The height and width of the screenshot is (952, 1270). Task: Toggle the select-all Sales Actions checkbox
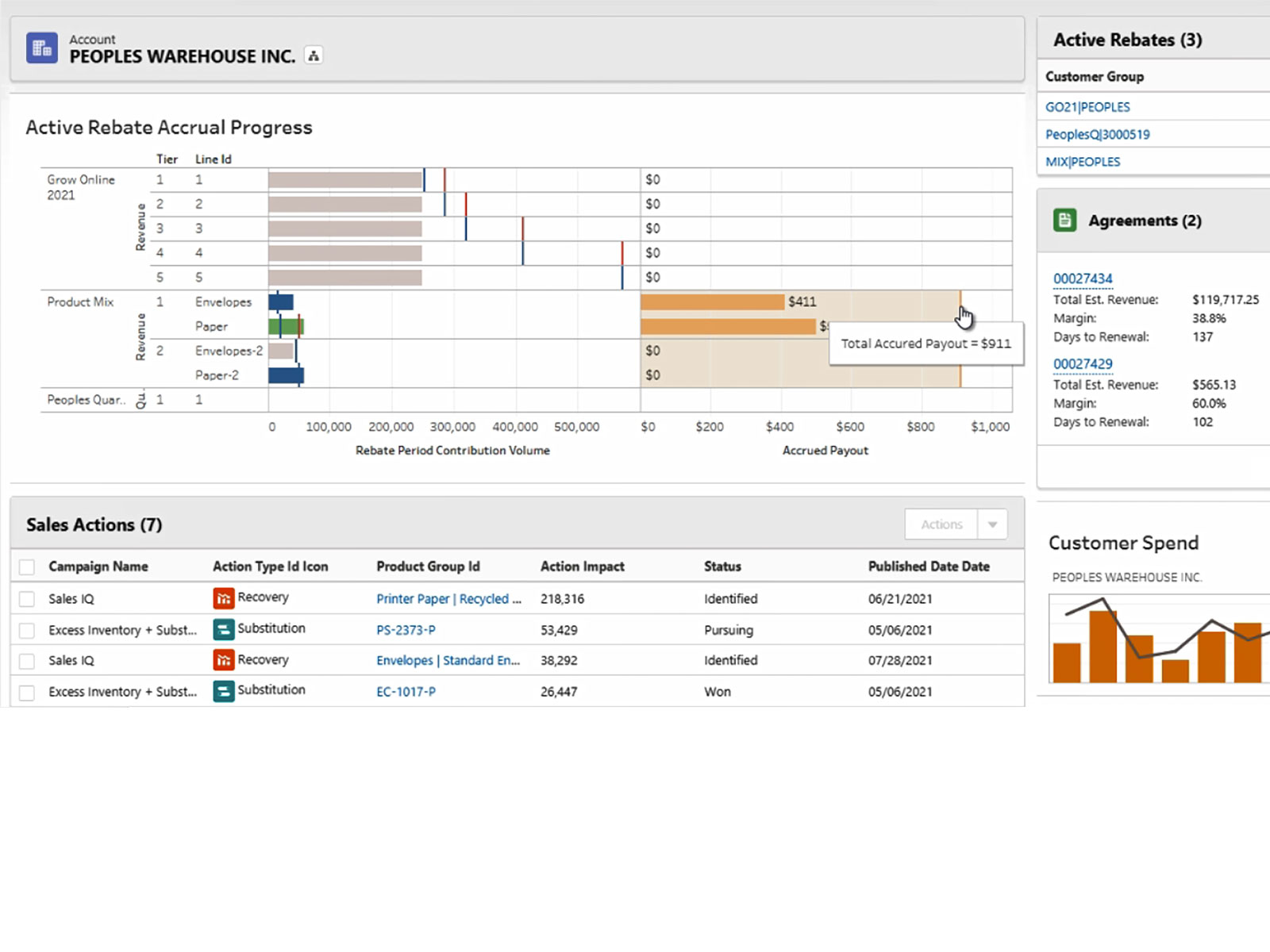coord(27,566)
